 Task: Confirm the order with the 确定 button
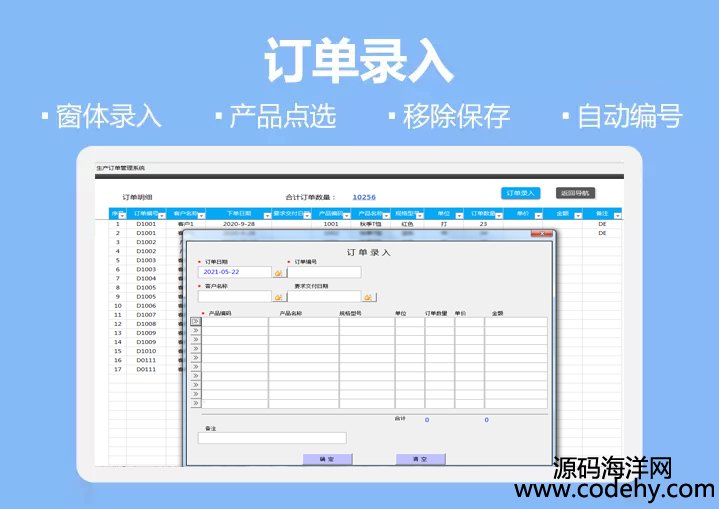[x=327, y=459]
